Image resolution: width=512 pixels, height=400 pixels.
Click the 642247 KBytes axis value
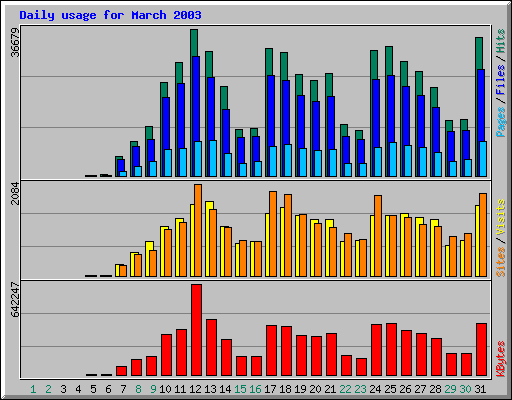tap(15, 300)
